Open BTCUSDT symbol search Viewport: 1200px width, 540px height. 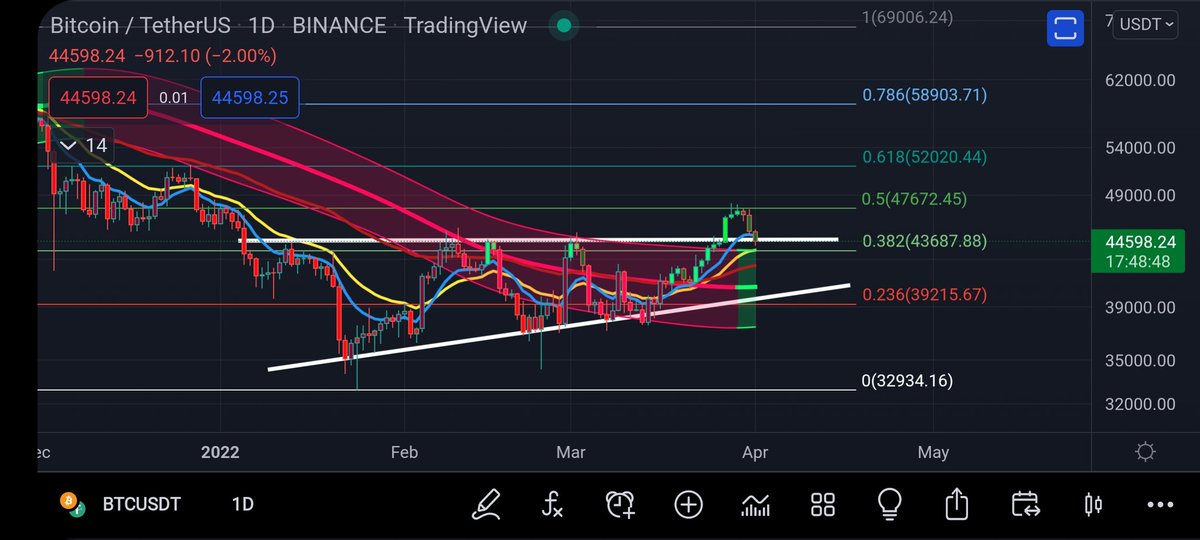pyautogui.click(x=144, y=504)
